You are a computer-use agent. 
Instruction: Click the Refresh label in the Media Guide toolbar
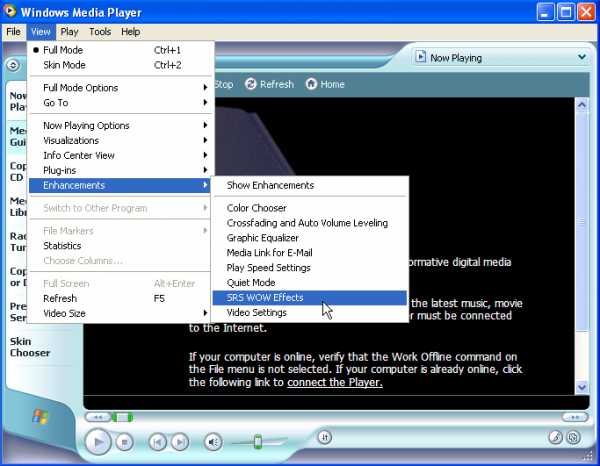point(277,84)
